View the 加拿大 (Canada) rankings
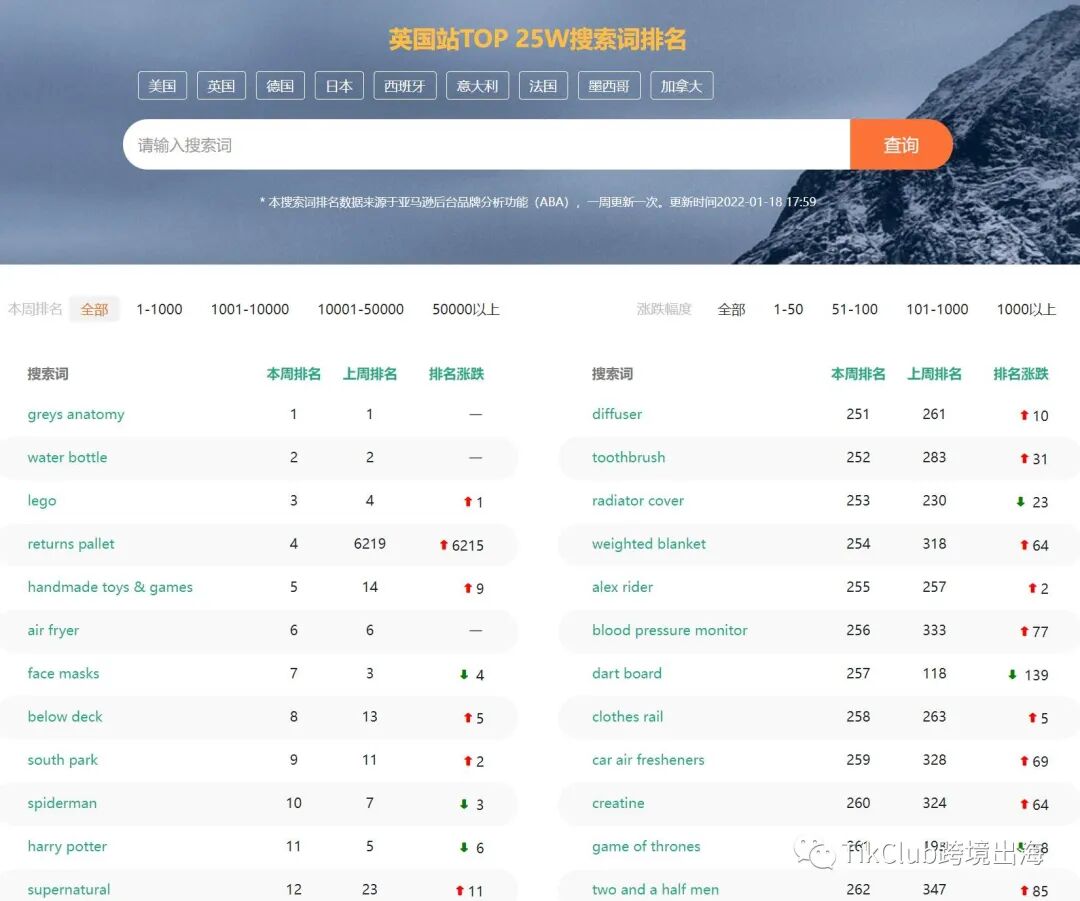The width and height of the screenshot is (1080, 901). (x=681, y=85)
